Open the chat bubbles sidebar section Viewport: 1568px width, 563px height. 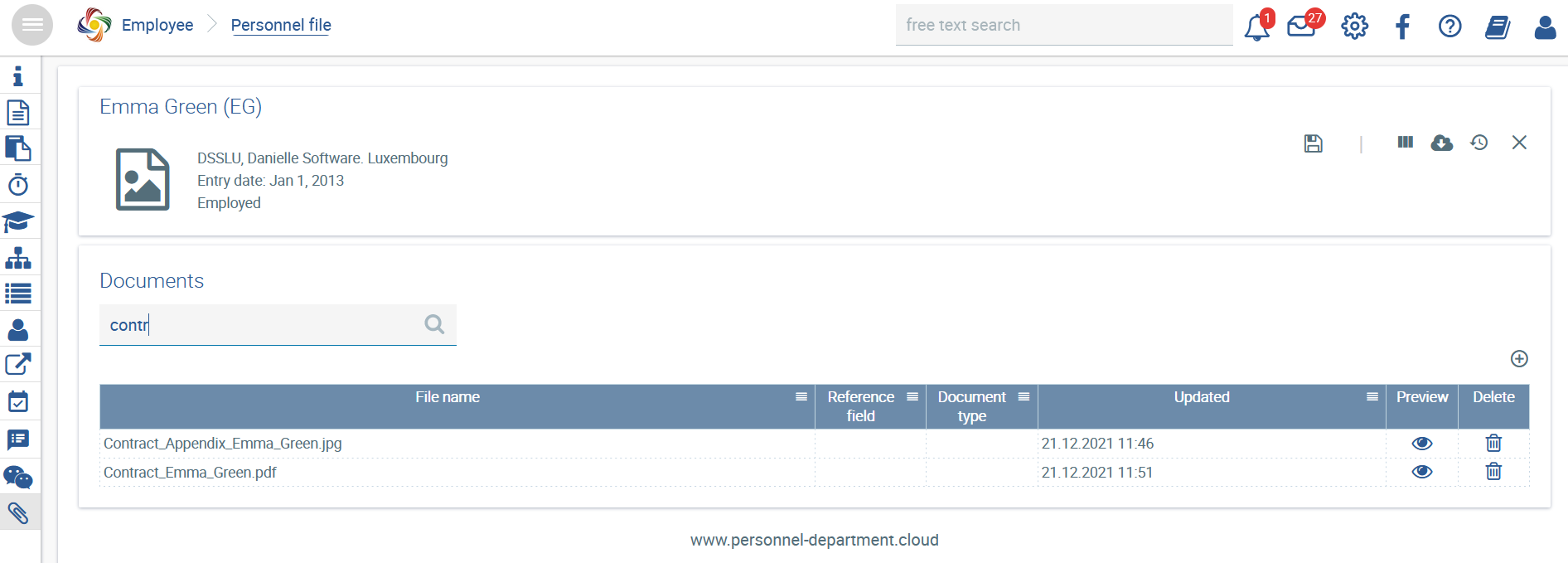coord(17,477)
